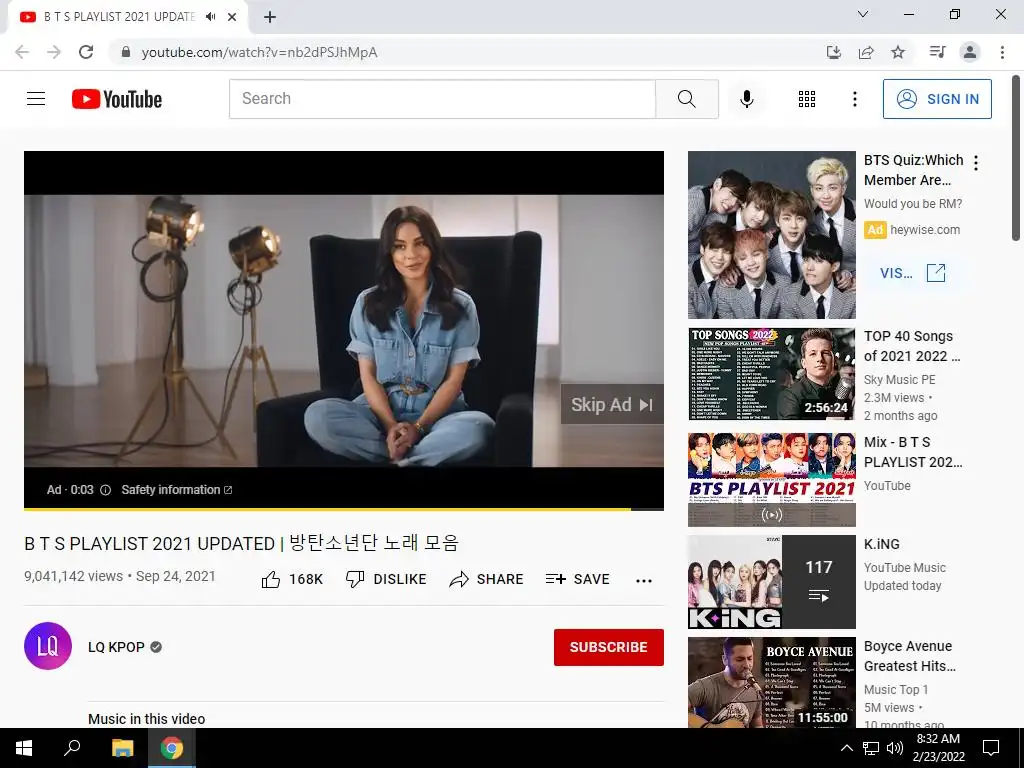Click the search magnifier button
1024x768 pixels.
(x=687, y=99)
